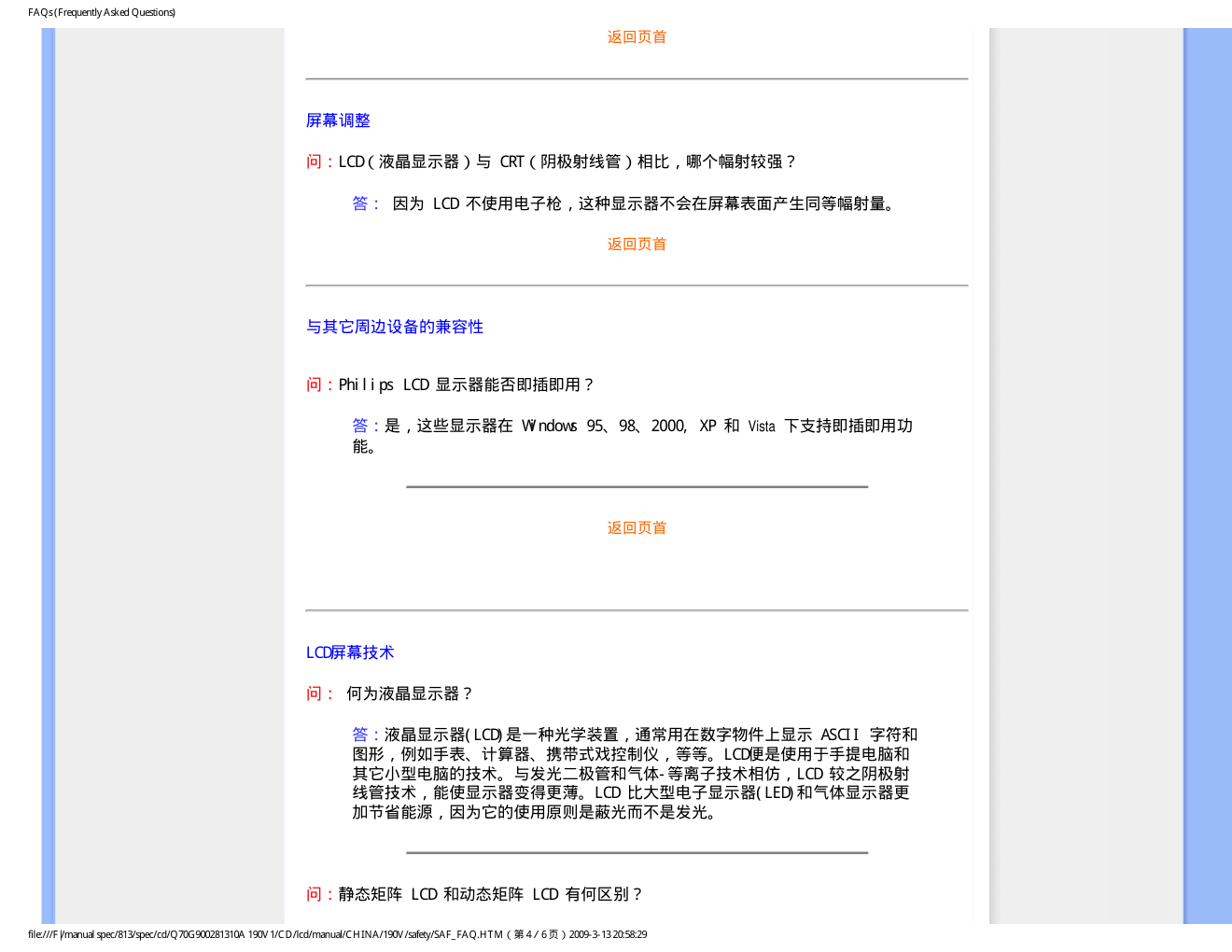
Task: Click 返回页首 link below the 屏幕调整 answer
Action: [x=637, y=245]
